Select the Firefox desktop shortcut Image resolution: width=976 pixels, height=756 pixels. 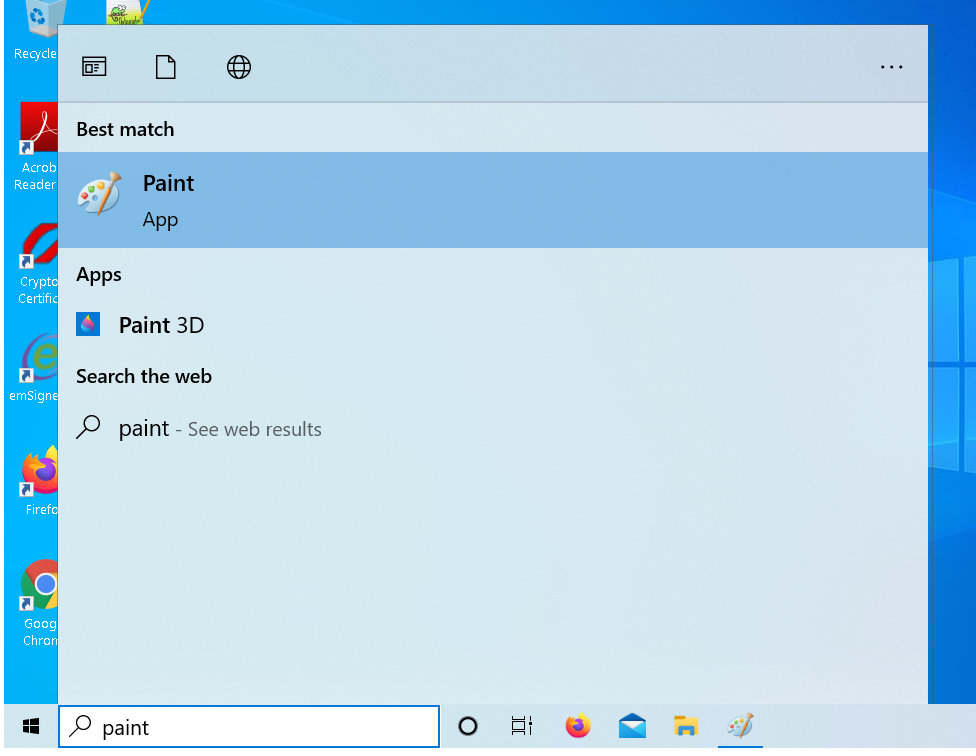pos(40,482)
